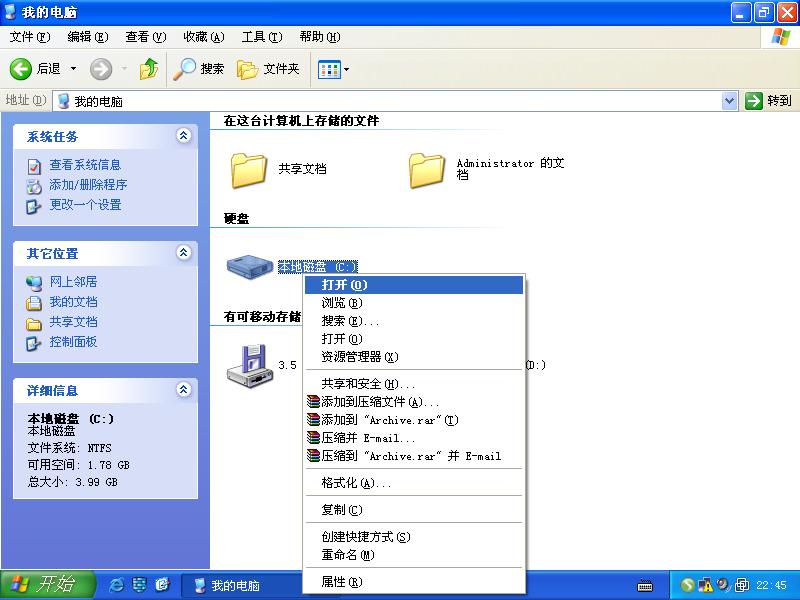Open Back button history dropdown arrow
The image size is (800, 600).
(x=73, y=68)
